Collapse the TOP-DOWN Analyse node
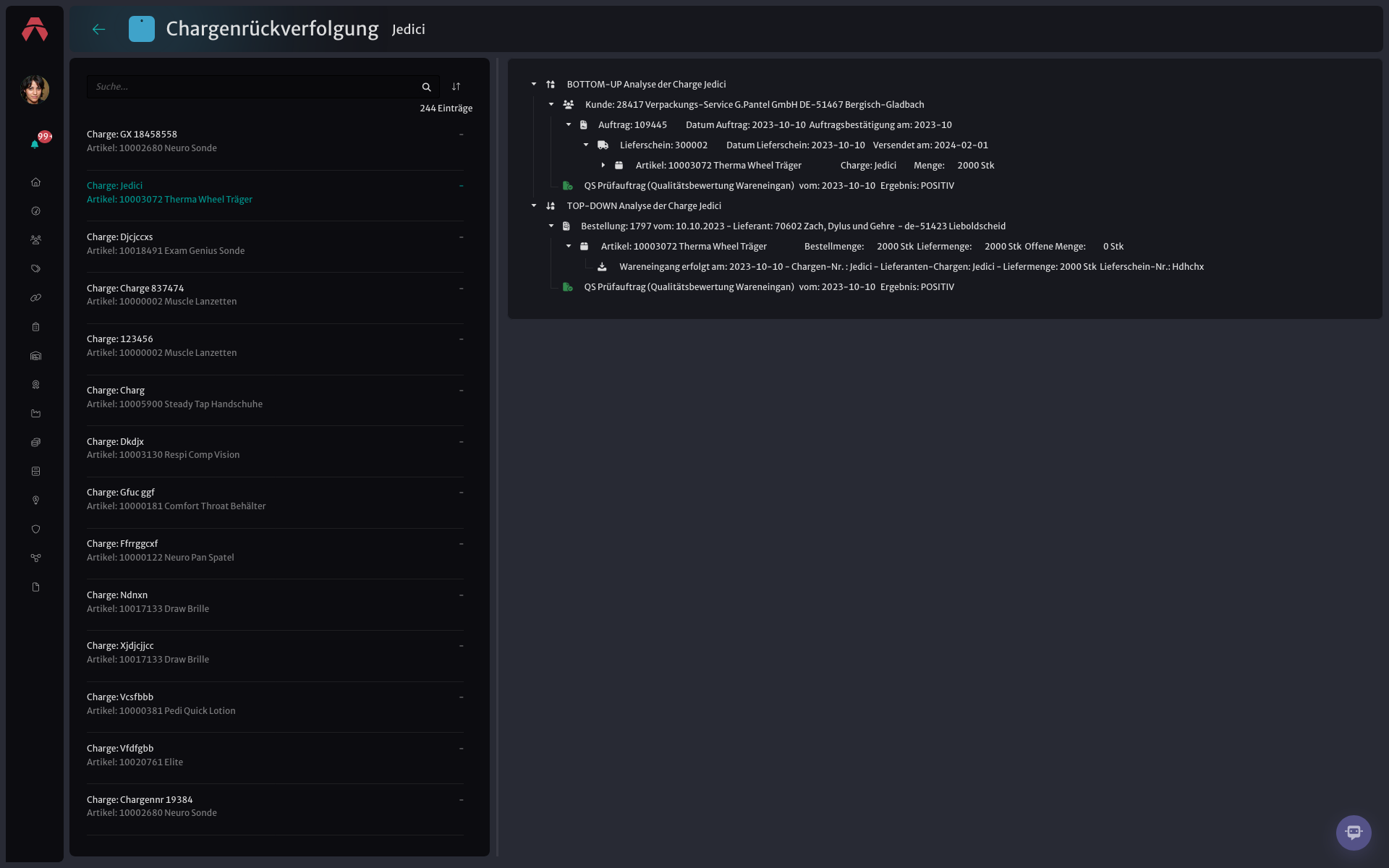Viewport: 1389px width, 868px height. click(534, 206)
